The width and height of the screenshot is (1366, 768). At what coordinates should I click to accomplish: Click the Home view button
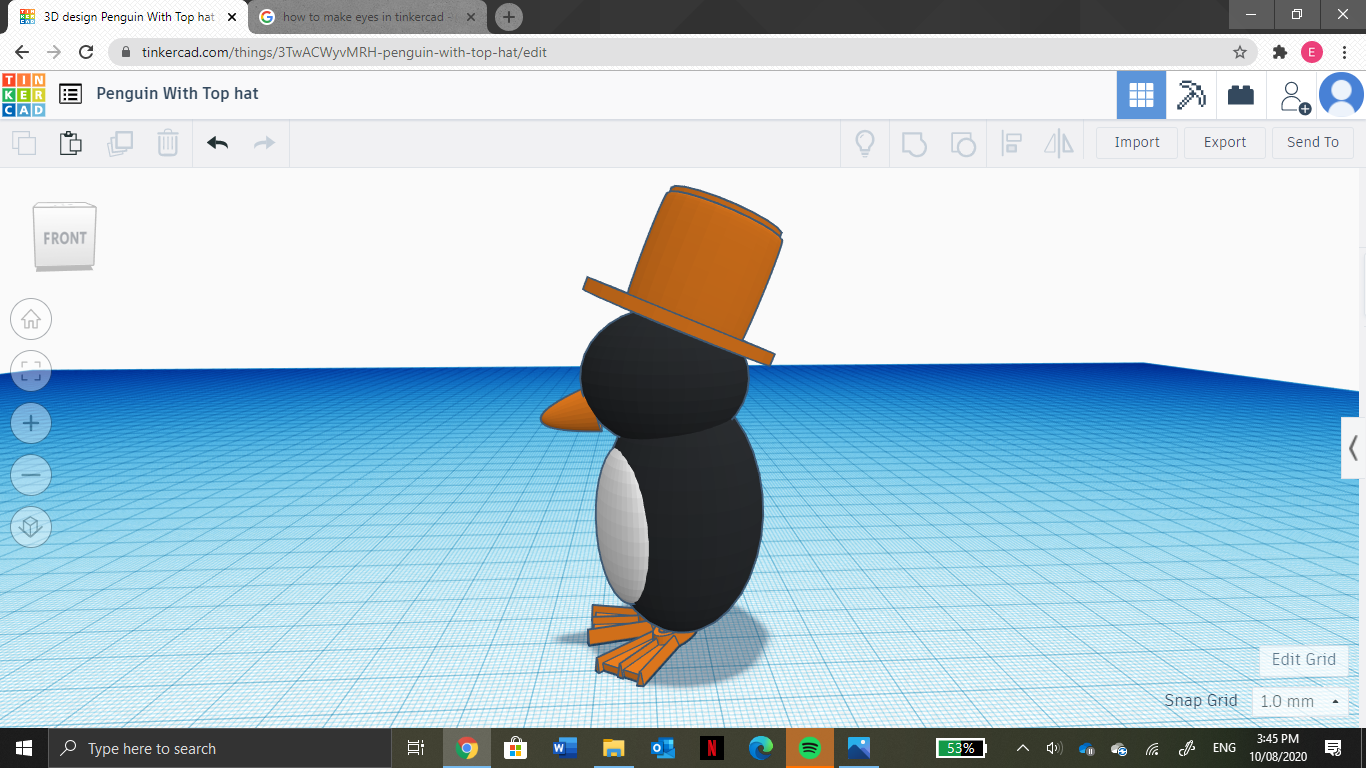(31, 320)
